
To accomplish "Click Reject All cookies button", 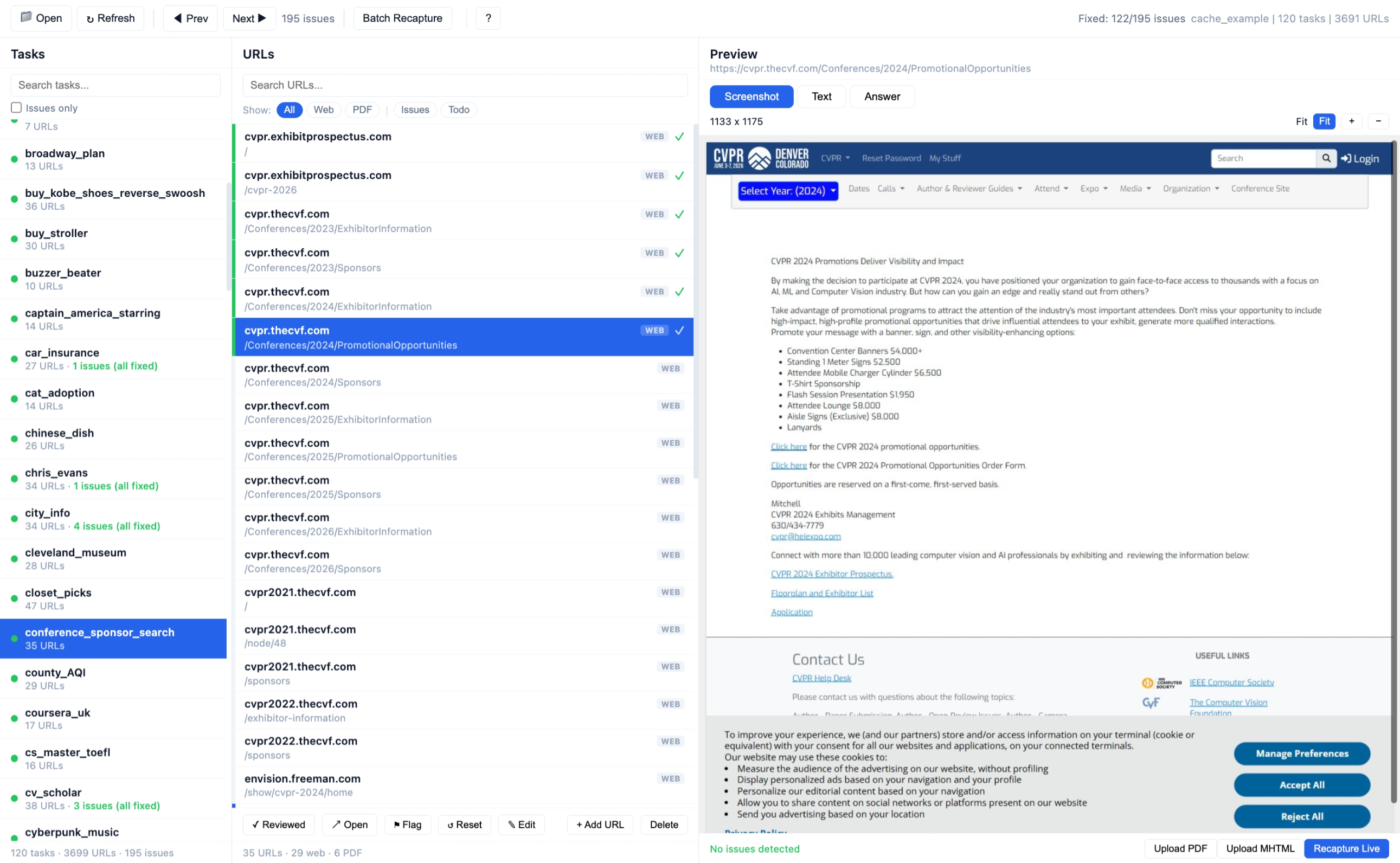I will (x=1301, y=816).
